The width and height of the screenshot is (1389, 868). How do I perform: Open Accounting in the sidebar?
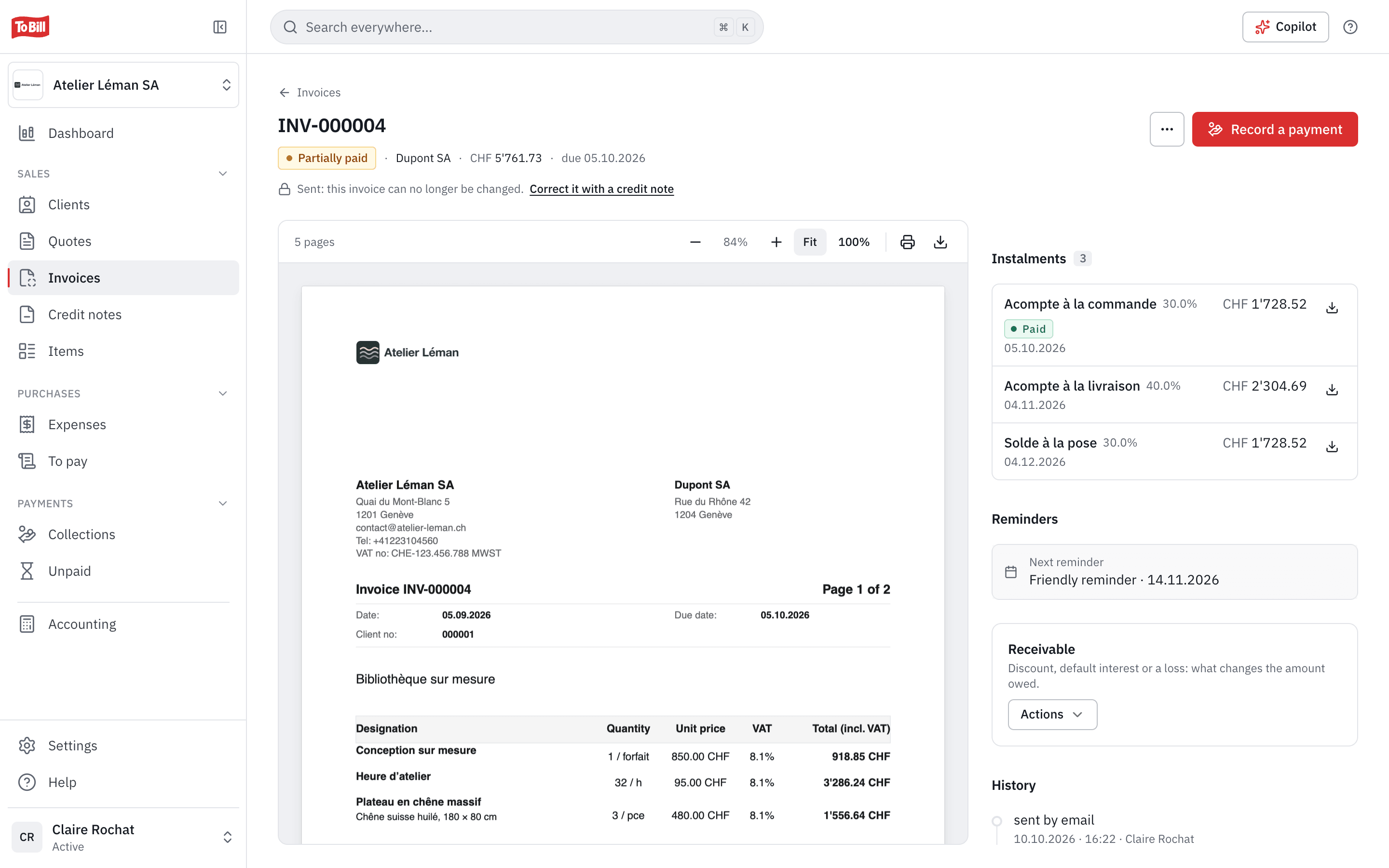123,624
